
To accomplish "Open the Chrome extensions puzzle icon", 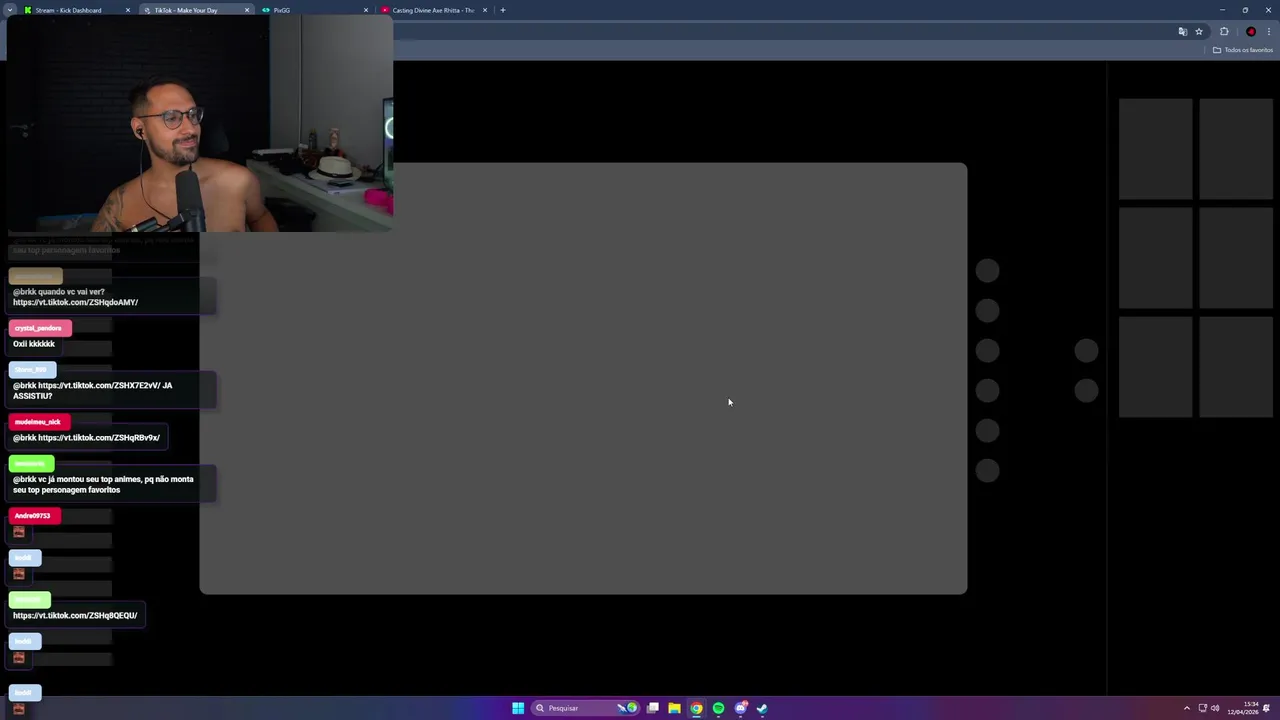I will 1224,31.
